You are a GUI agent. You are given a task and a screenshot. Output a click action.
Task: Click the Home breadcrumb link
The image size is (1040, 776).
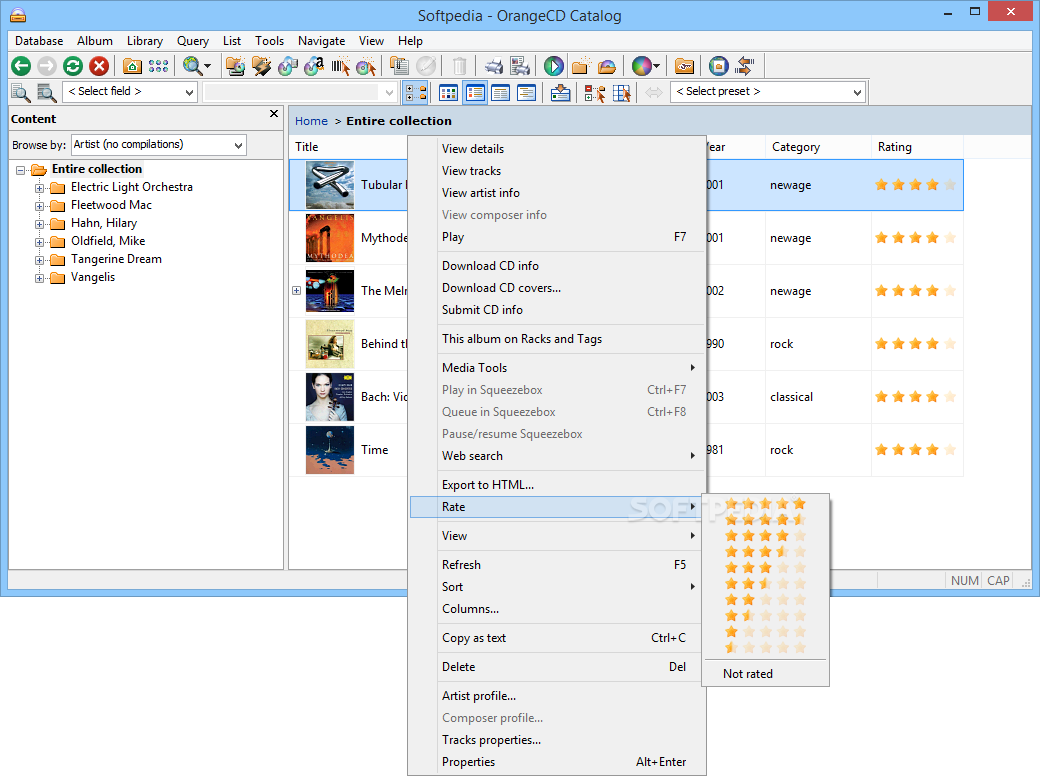pos(311,121)
